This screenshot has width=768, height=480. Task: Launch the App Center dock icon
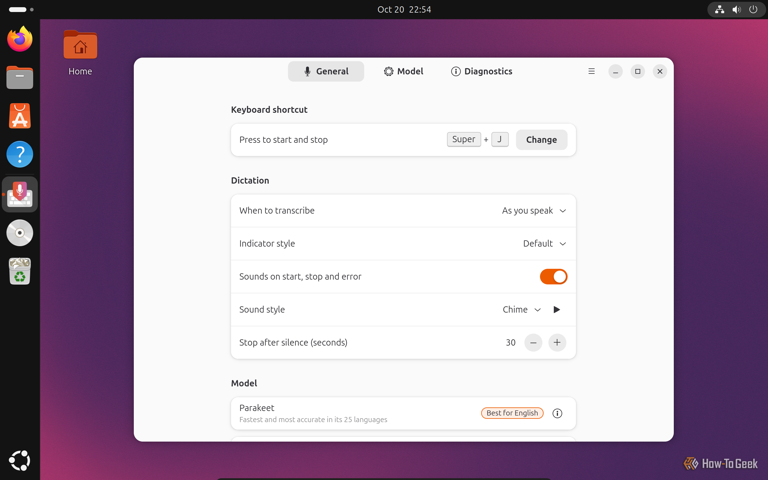(x=20, y=116)
